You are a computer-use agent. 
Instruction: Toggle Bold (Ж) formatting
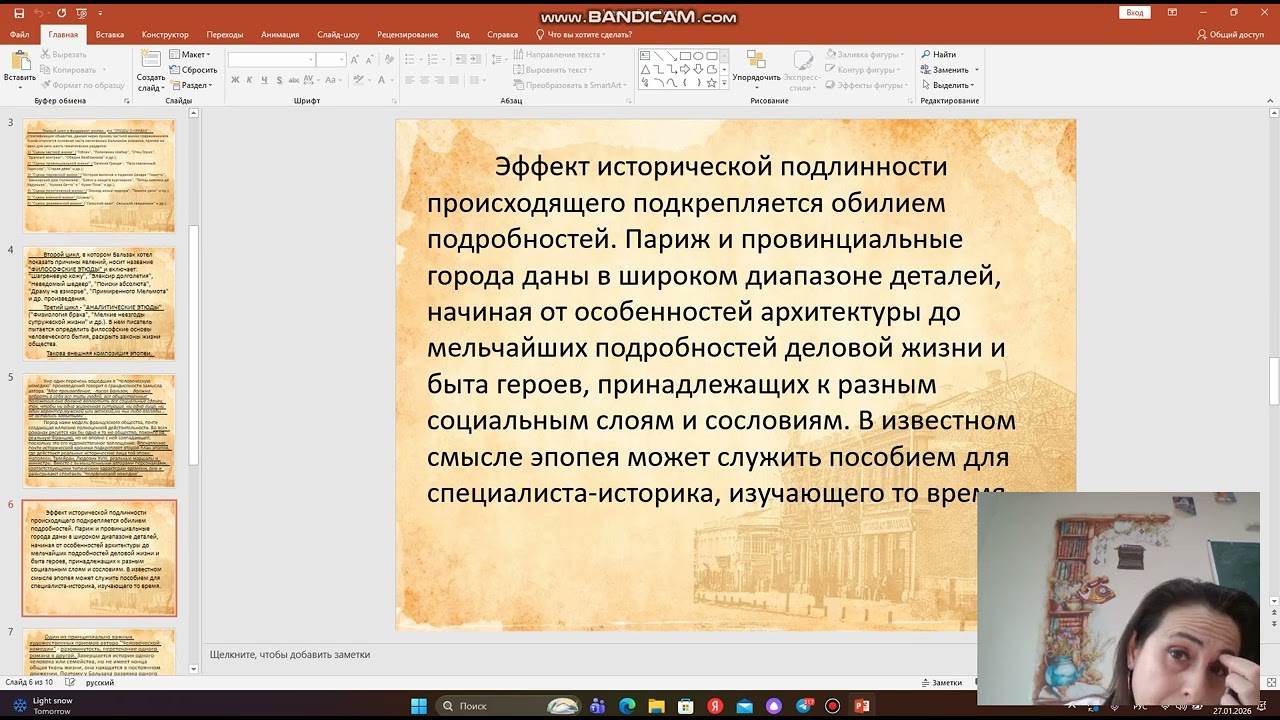tap(235, 80)
